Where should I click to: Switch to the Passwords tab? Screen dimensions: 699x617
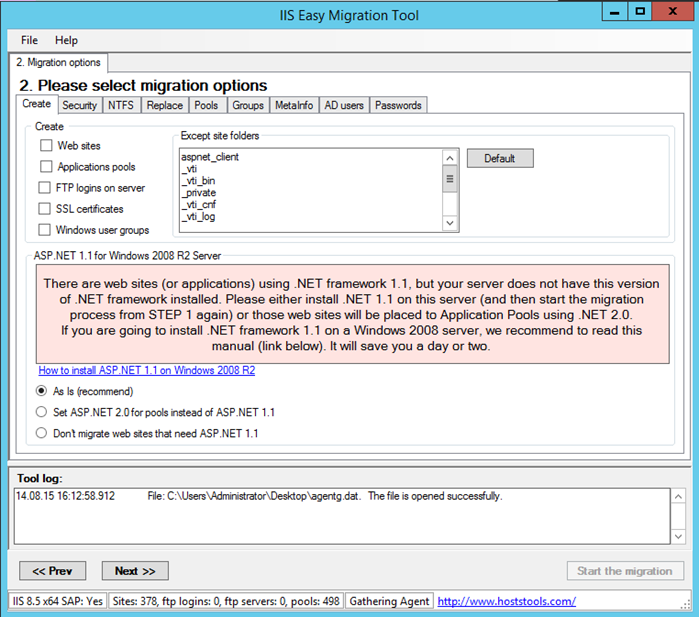pyautogui.click(x=398, y=105)
